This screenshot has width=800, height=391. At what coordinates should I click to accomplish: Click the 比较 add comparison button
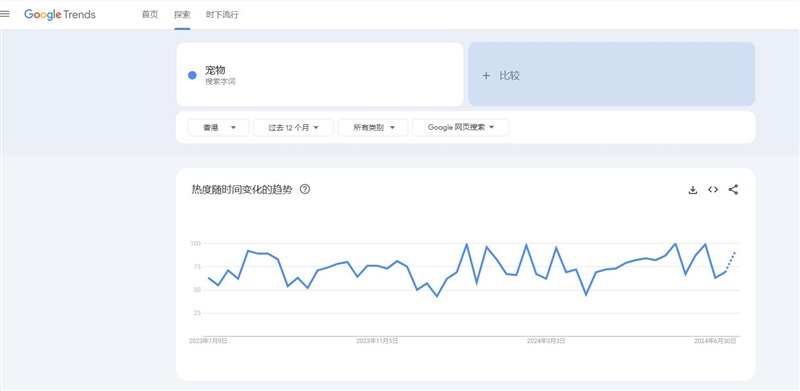tap(611, 75)
